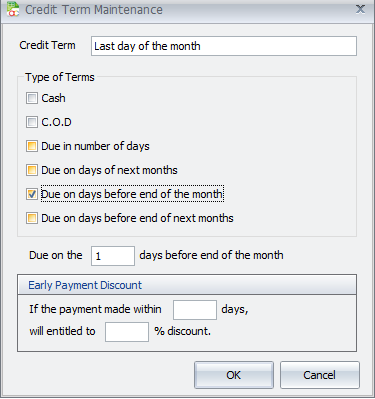Confirm with the OK button

[234, 375]
